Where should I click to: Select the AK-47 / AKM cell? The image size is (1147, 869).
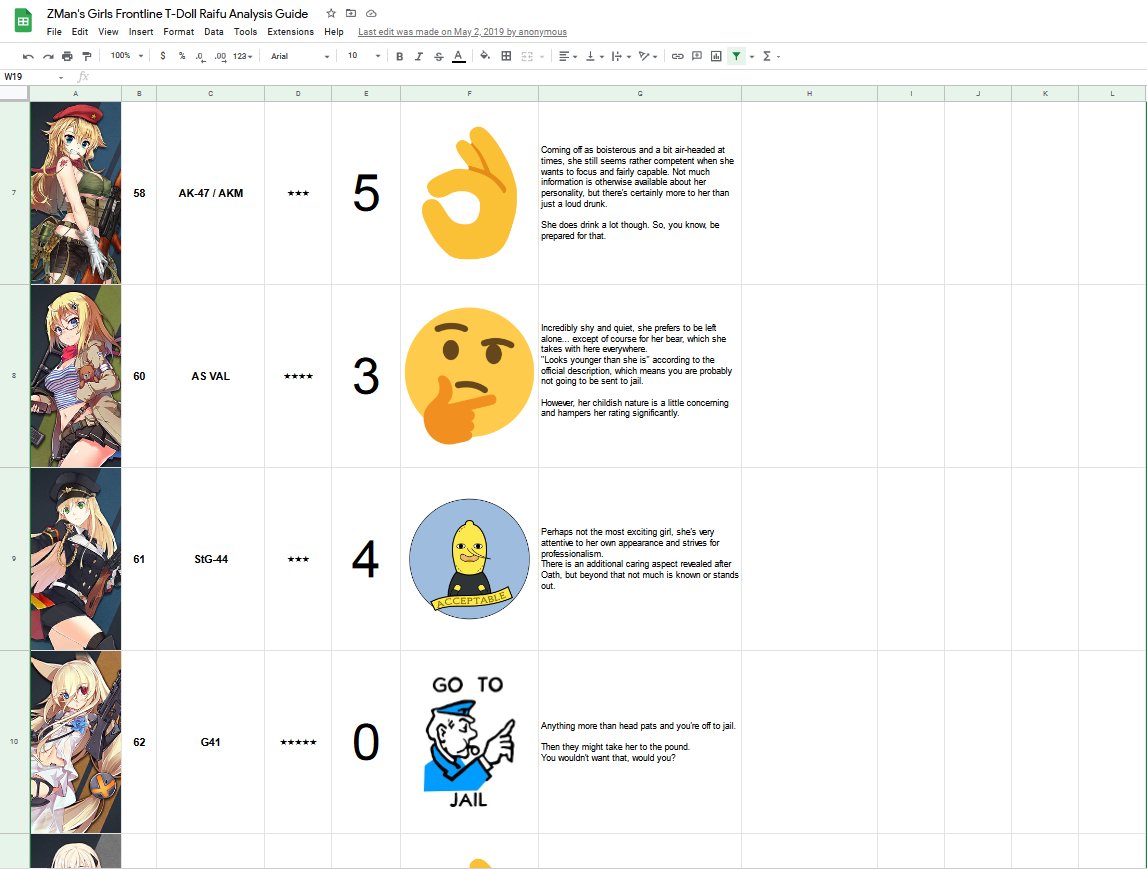click(x=211, y=193)
